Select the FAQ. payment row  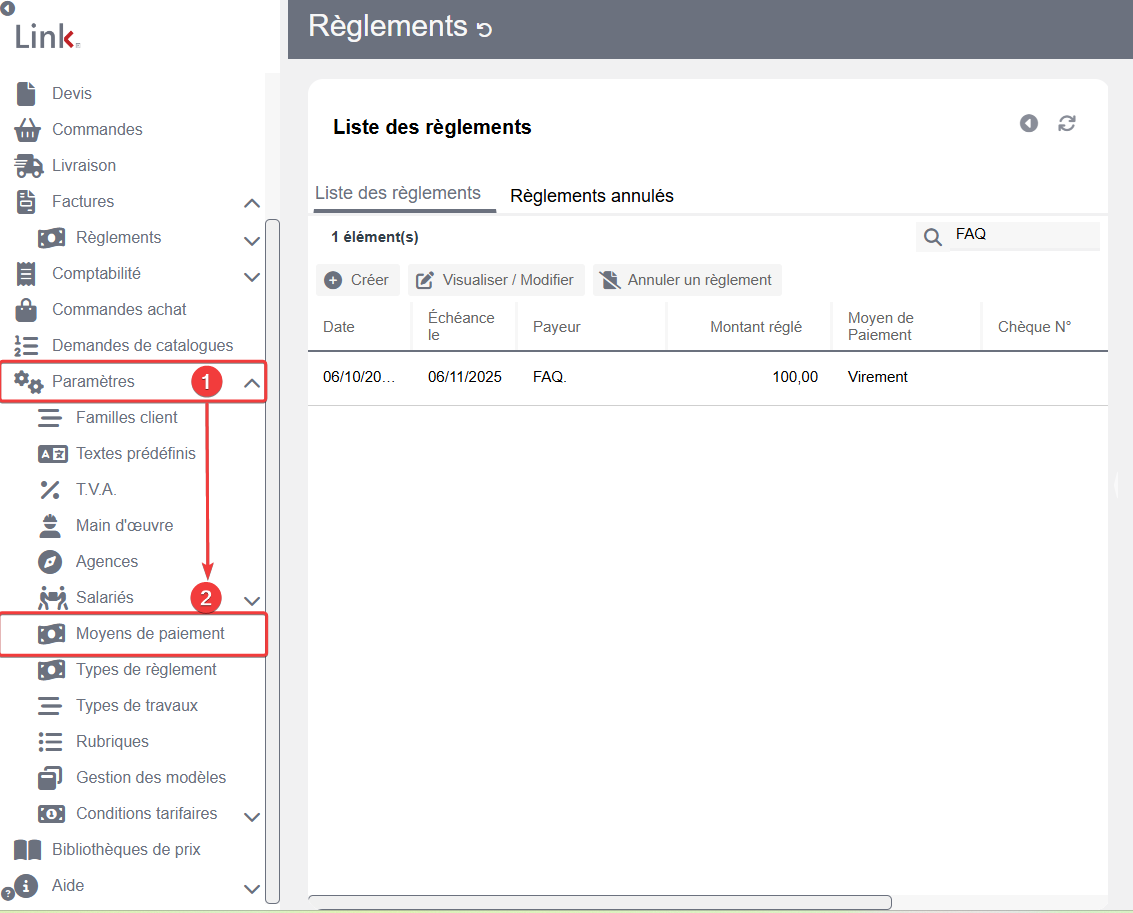(707, 377)
